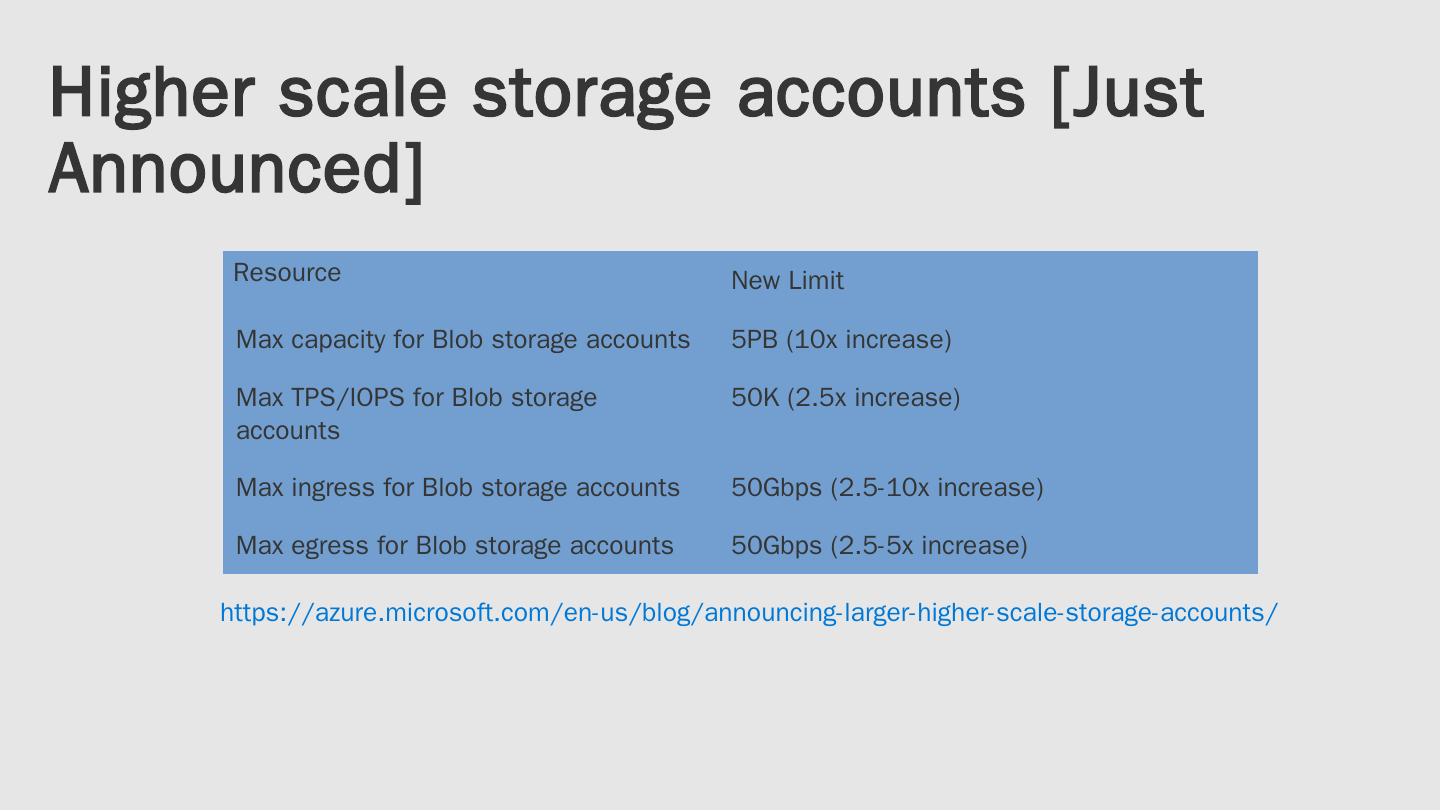Select the "50Gbps (2.5-10x increase)" cell
This screenshot has height=811, width=1441.
(x=887, y=488)
